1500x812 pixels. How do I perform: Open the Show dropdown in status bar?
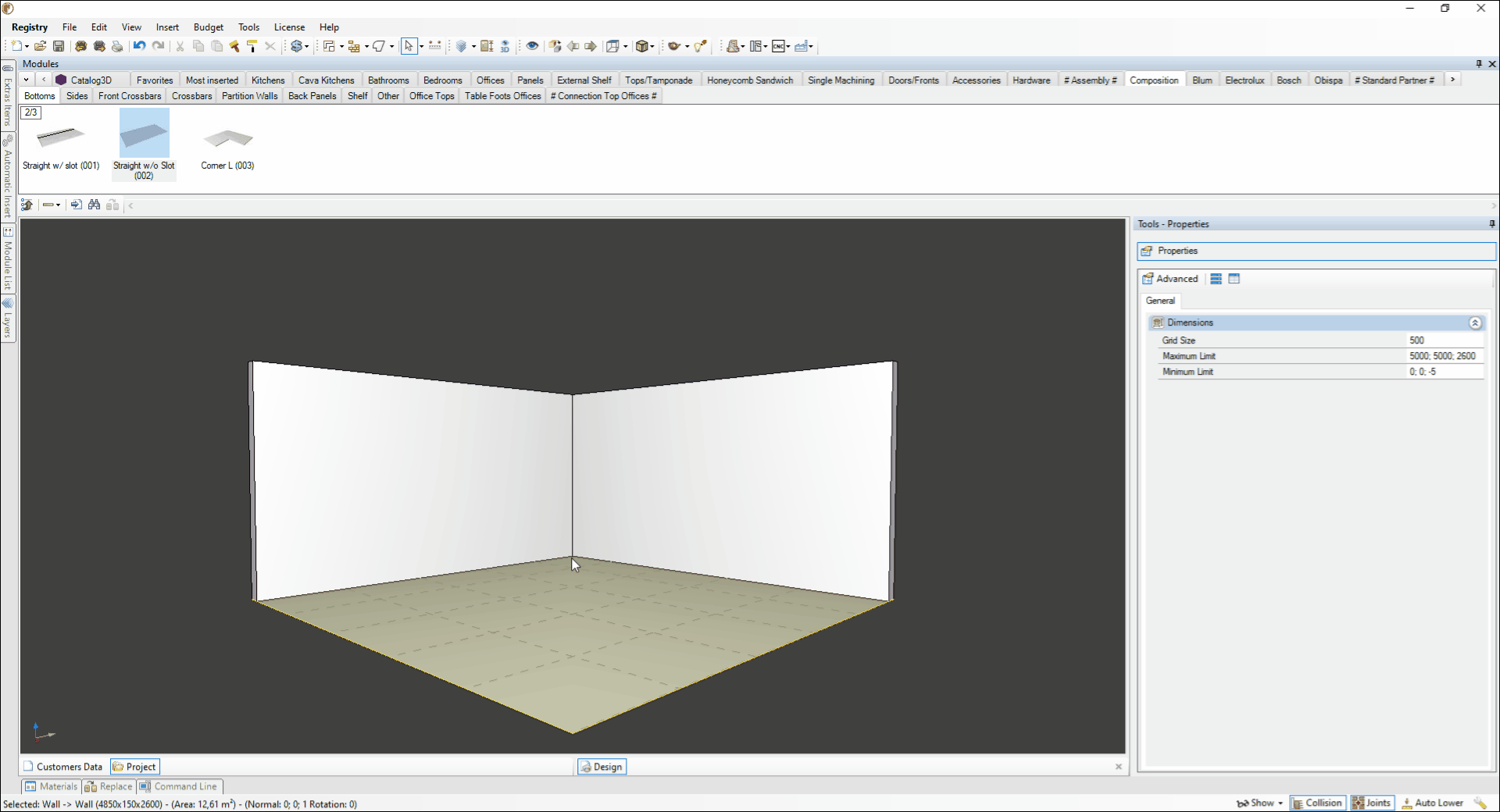pyautogui.click(x=1259, y=803)
